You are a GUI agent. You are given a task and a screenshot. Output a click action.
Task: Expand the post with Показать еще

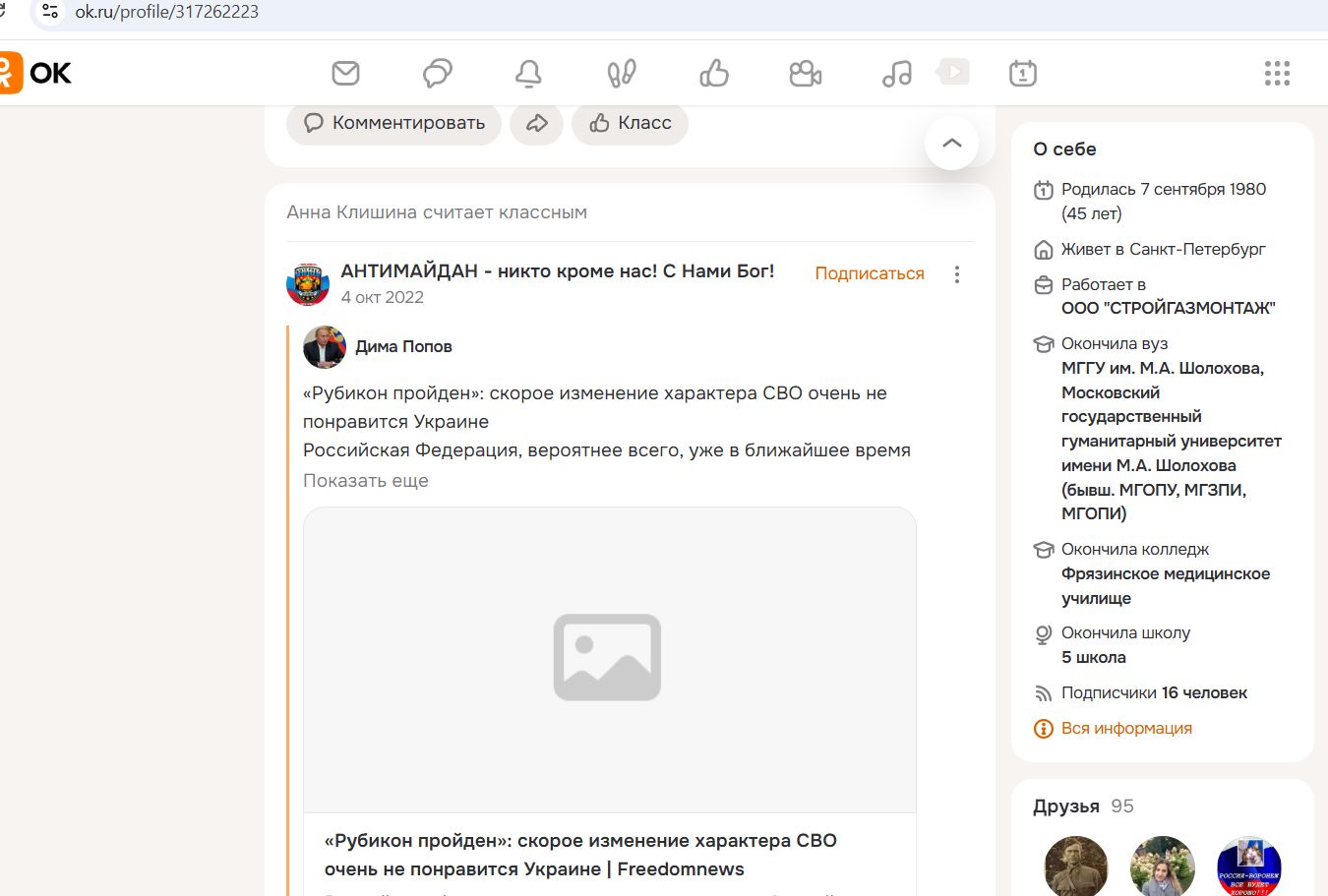[365, 480]
